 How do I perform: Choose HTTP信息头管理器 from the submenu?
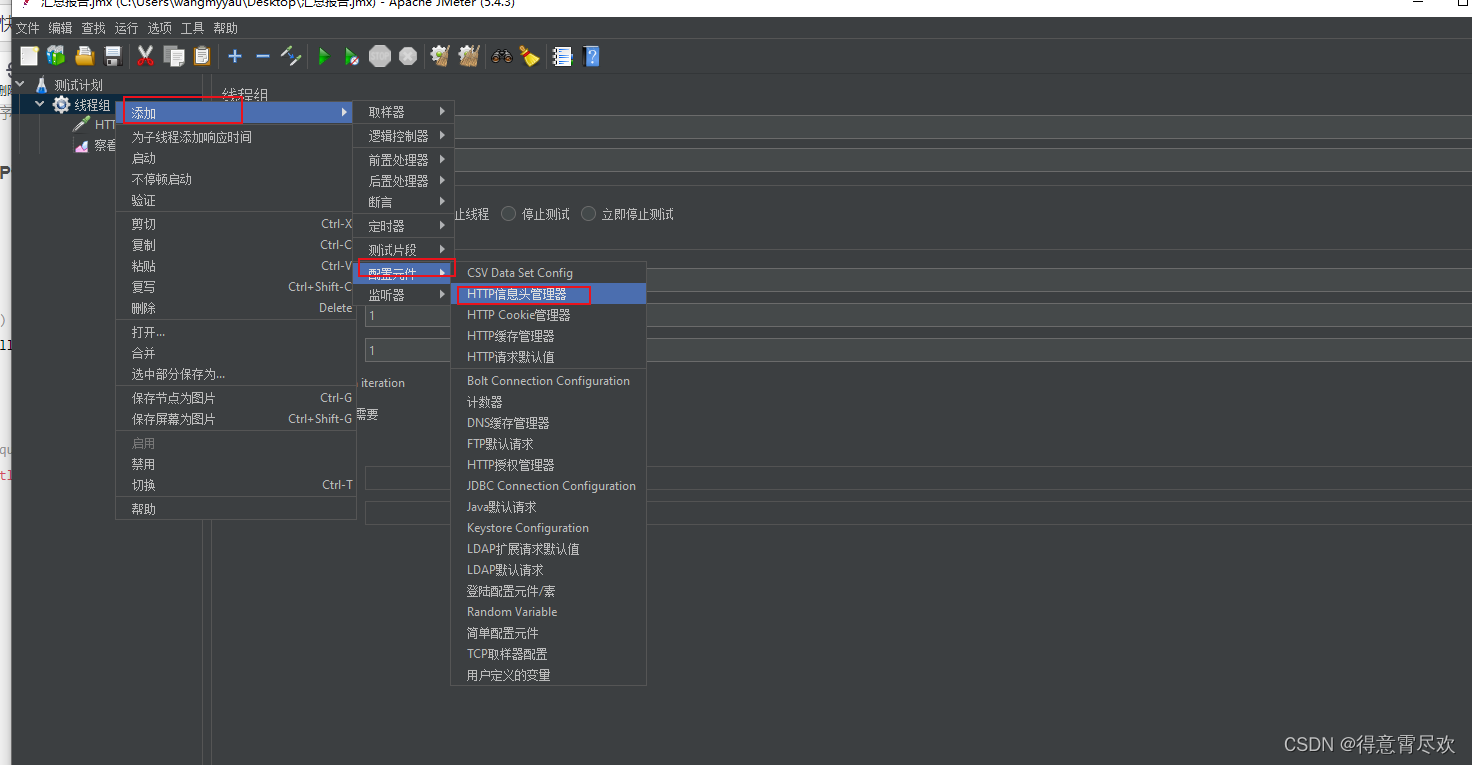point(549,294)
